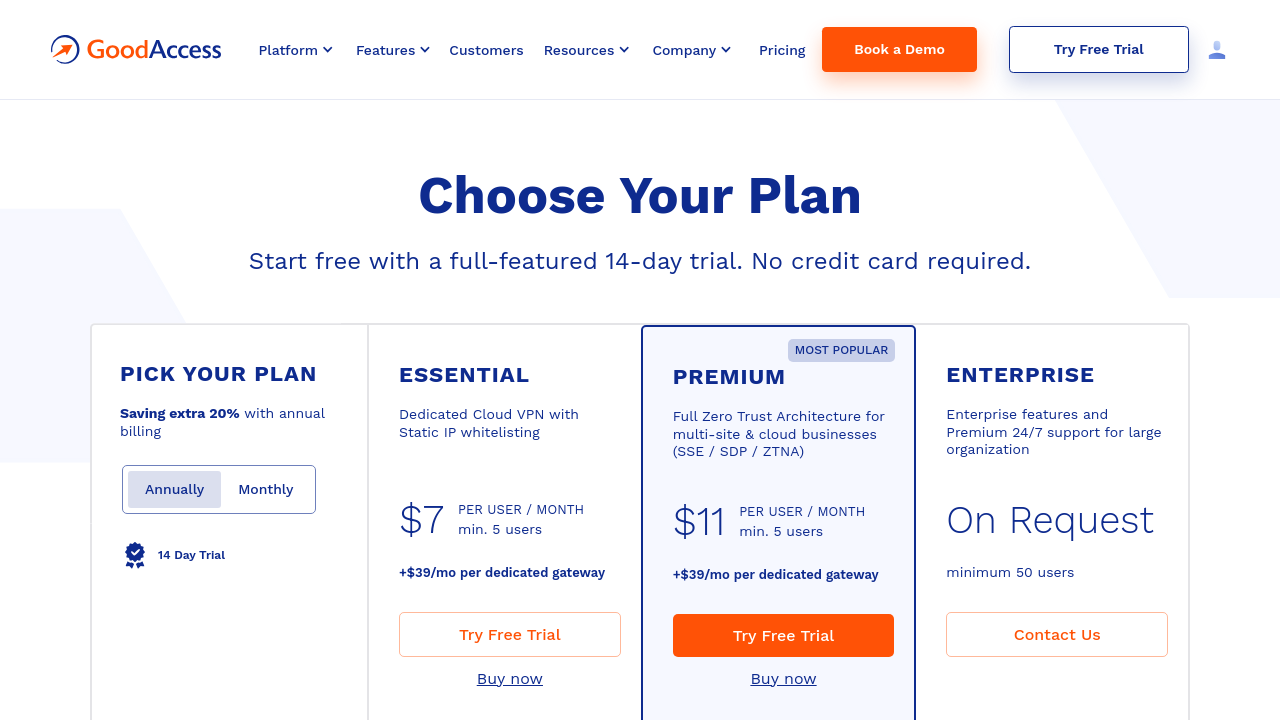Select Annually billing option
The image size is (1280, 720).
(x=174, y=489)
